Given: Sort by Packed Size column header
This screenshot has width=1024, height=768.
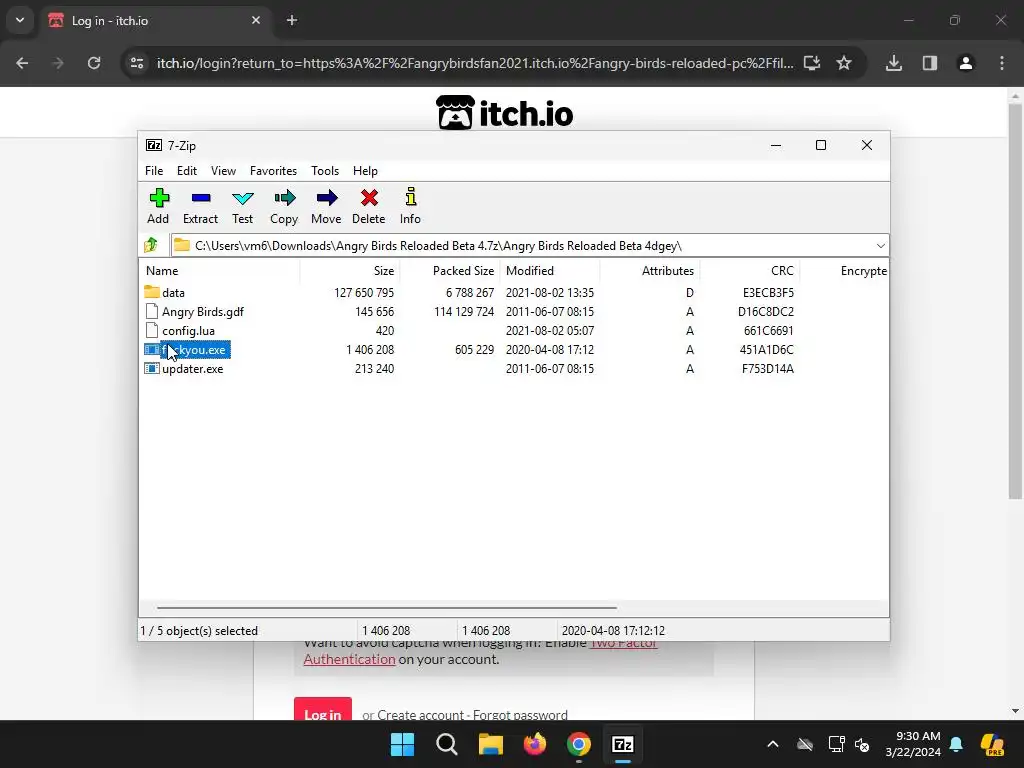Looking at the screenshot, I should click(450, 270).
